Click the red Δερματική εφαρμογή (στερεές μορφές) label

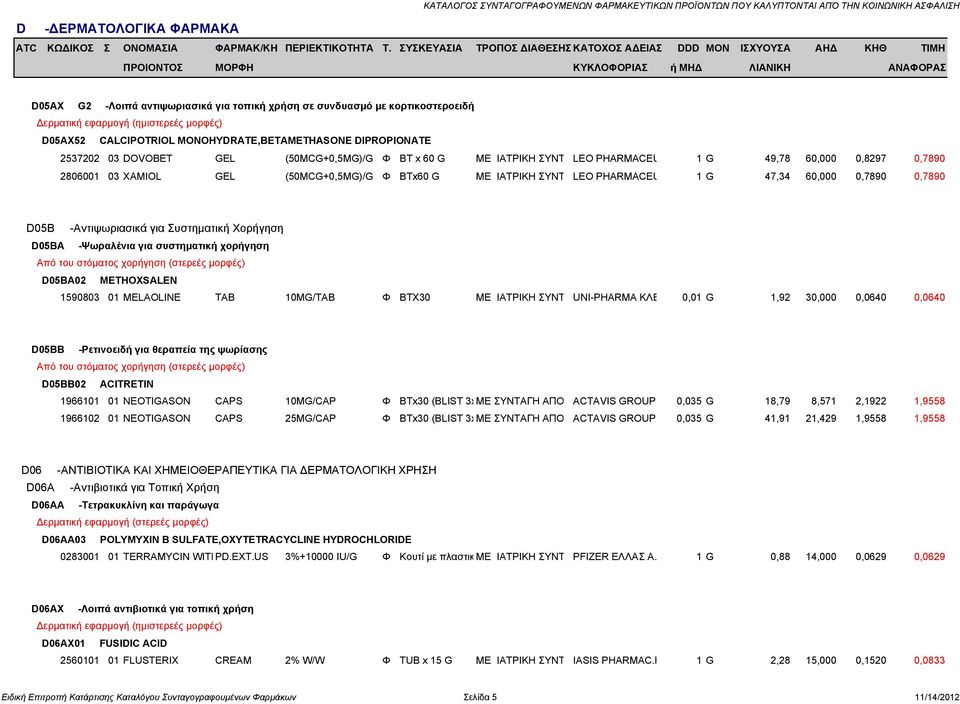tap(122, 523)
